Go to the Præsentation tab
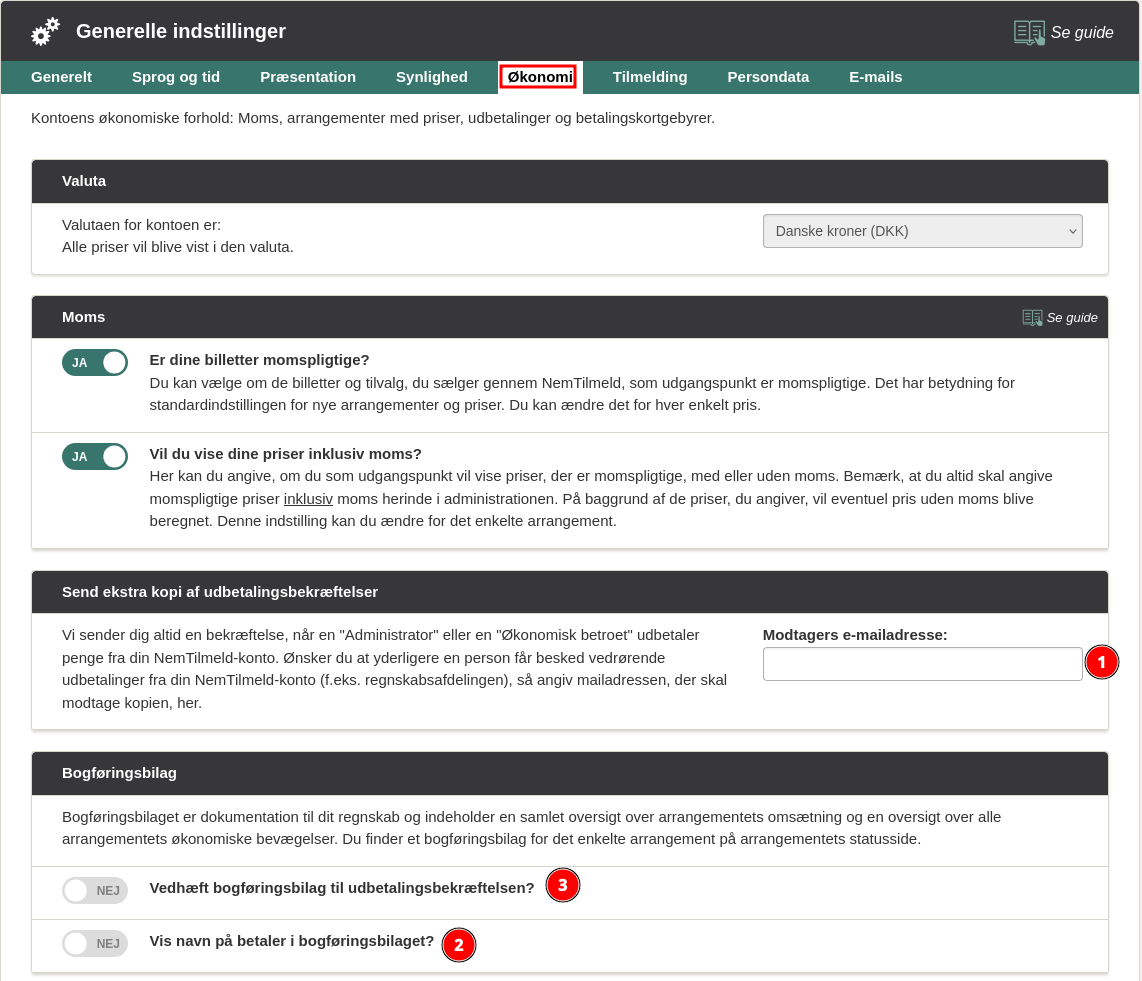The image size is (1142, 981). click(x=308, y=77)
